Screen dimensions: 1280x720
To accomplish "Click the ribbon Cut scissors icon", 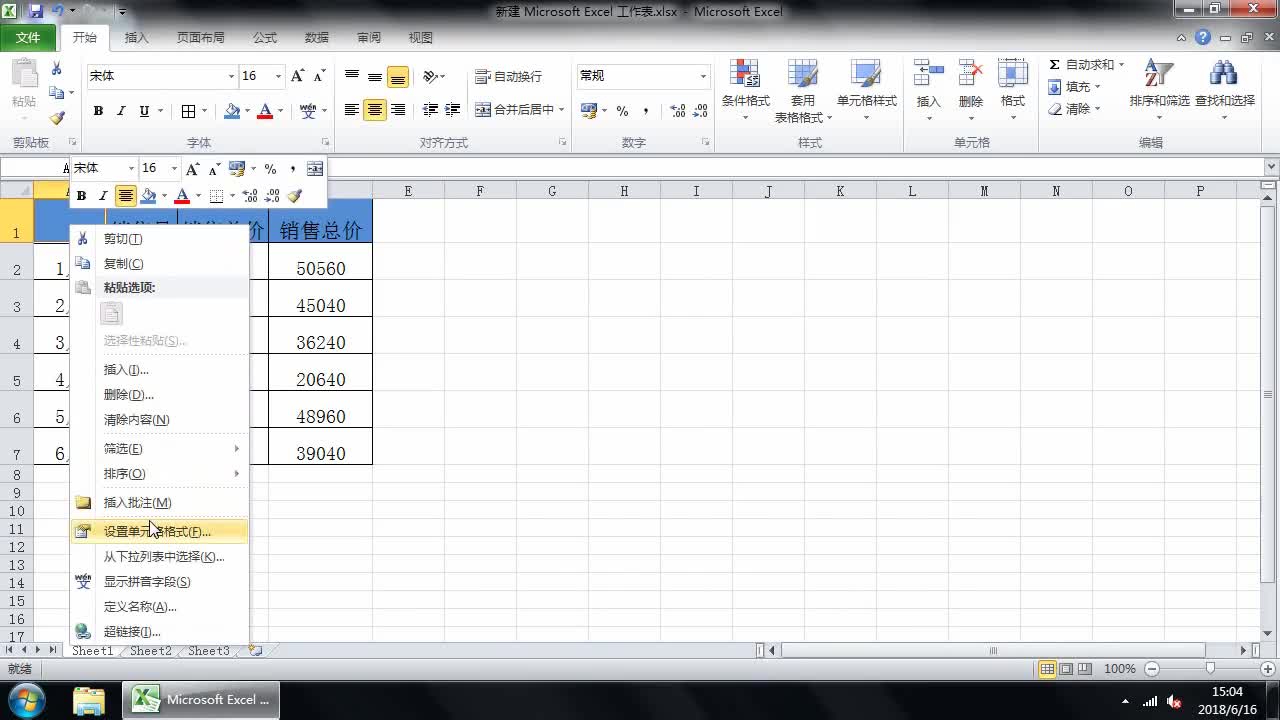I will pos(57,69).
